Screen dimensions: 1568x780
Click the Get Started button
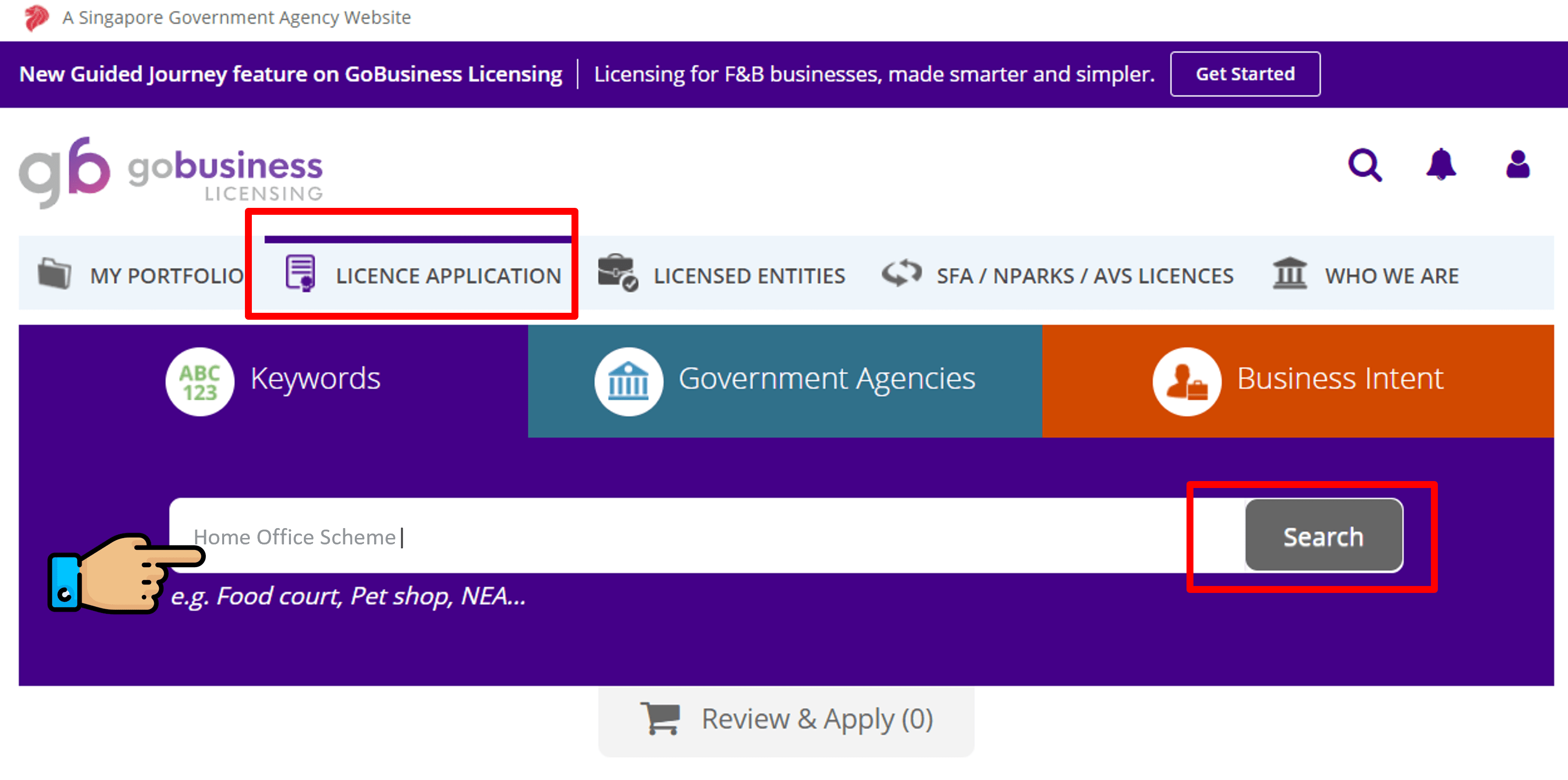click(x=1245, y=74)
